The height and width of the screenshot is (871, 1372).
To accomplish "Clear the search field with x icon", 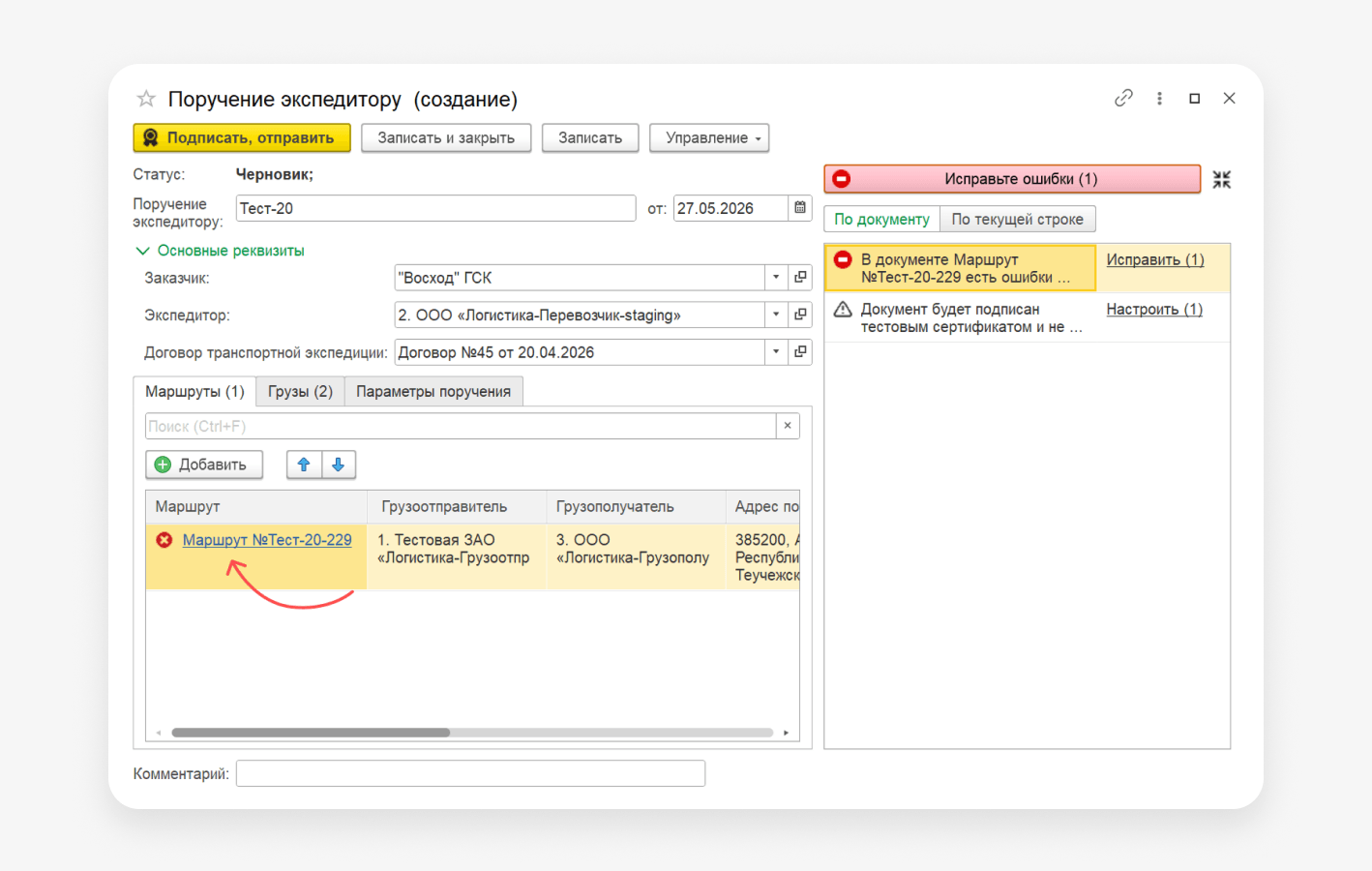I will coord(788,426).
